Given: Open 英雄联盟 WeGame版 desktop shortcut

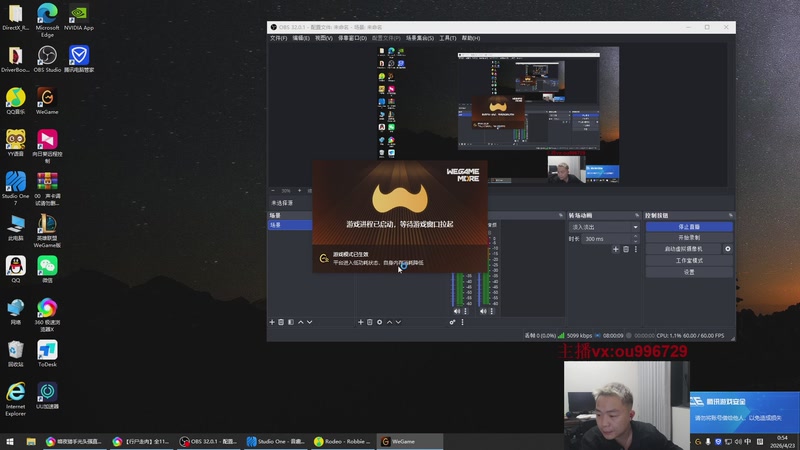Looking at the screenshot, I should 47,231.
